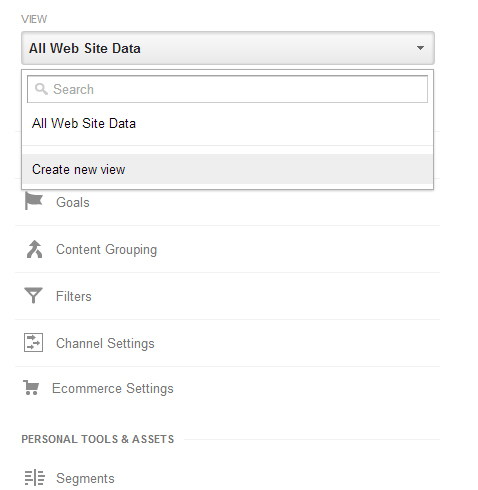478x490 pixels.
Task: Click the Goals flag icon
Action: (x=34, y=201)
